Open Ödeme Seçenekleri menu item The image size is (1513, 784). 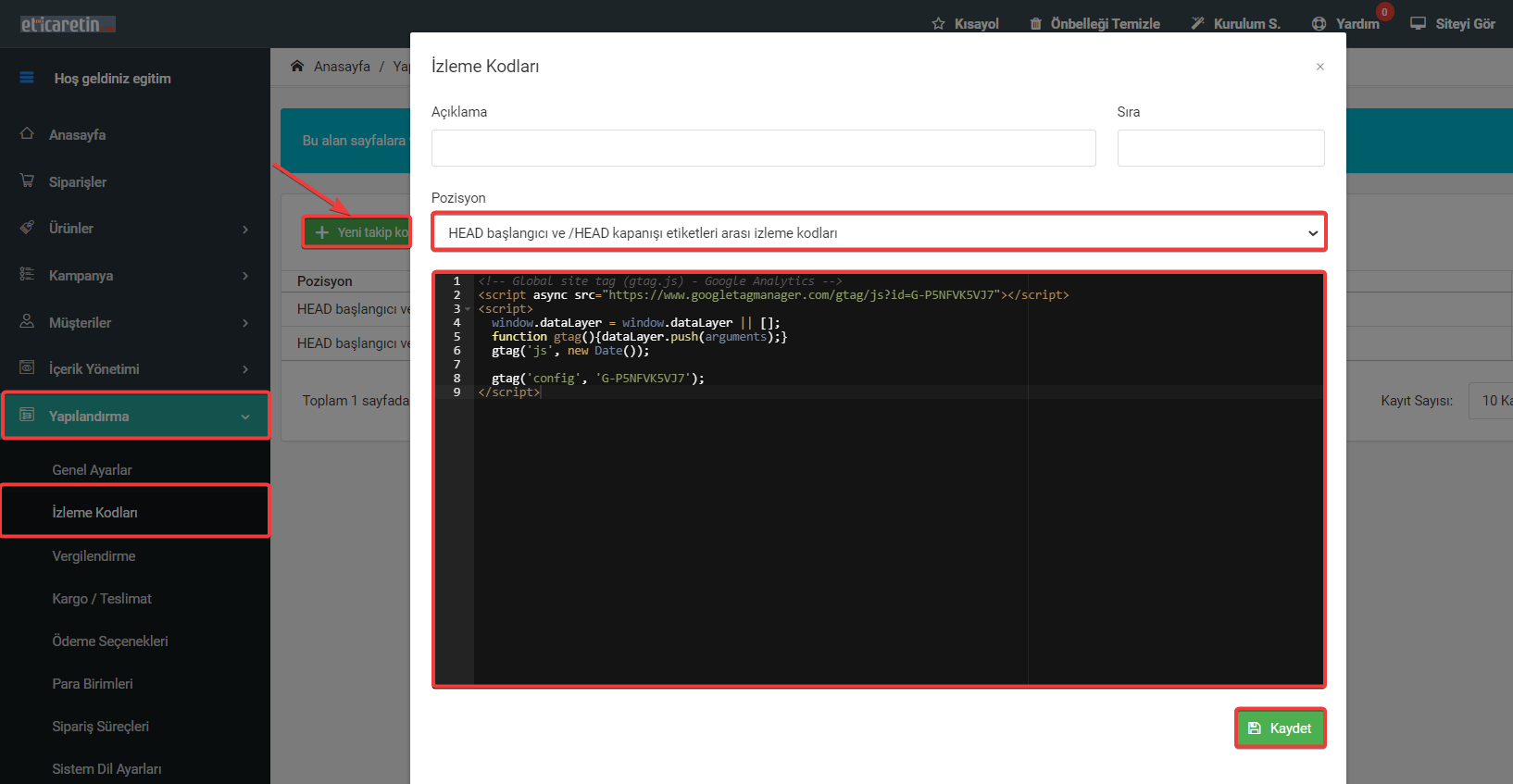[110, 641]
